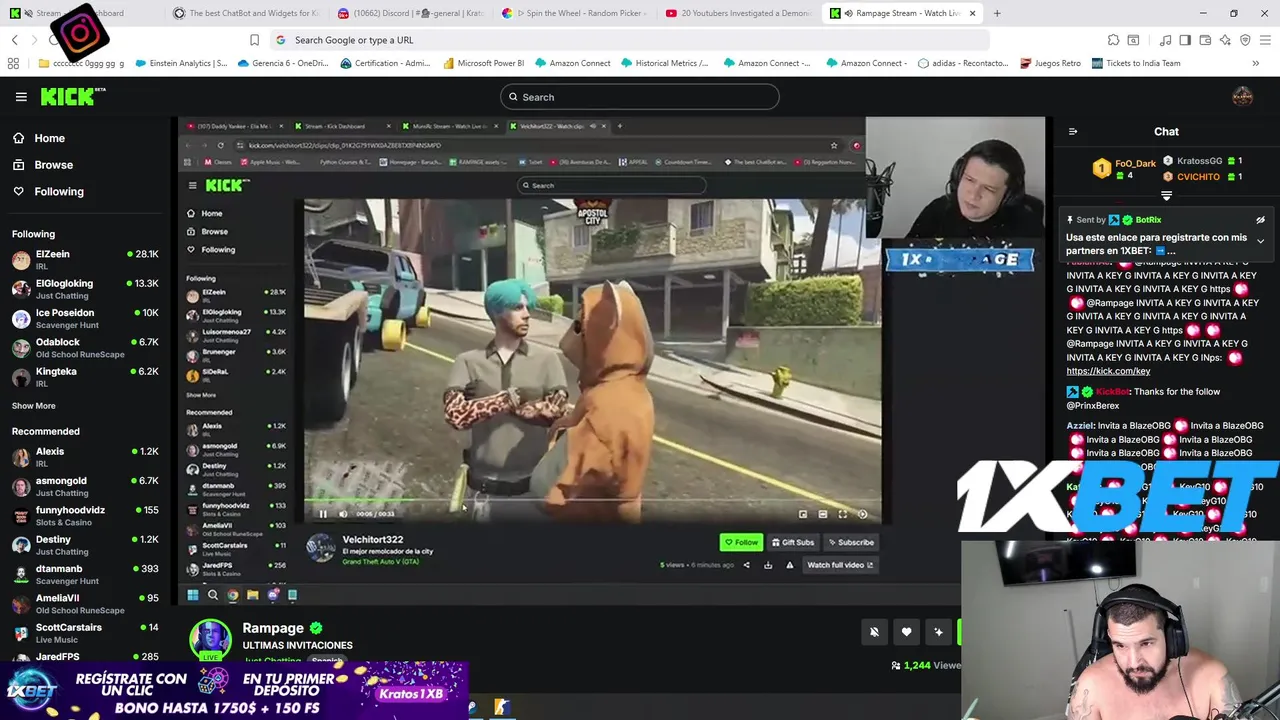
Task: Click the heart icon for Rampage
Action: (906, 632)
